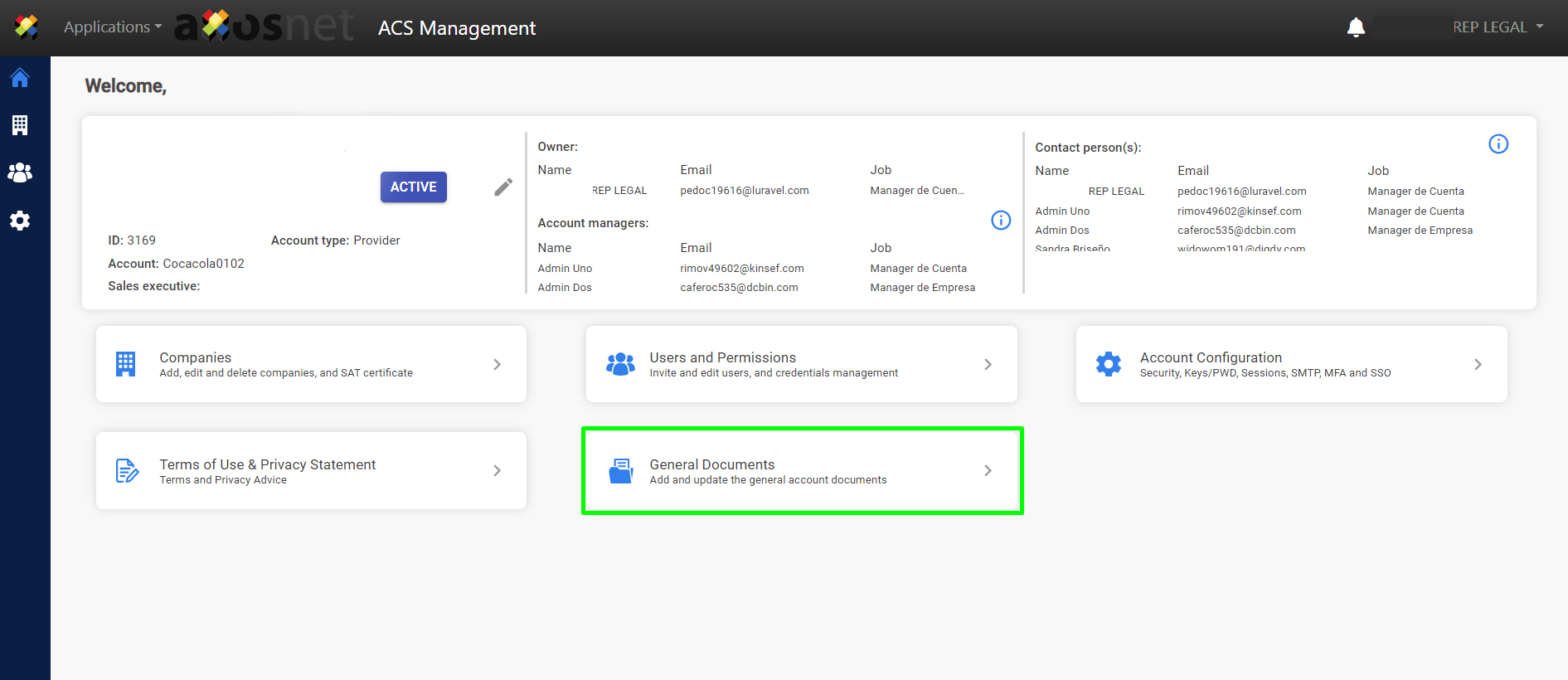Open Companies building icon in sidebar
This screenshot has width=1568, height=680.
(x=20, y=125)
